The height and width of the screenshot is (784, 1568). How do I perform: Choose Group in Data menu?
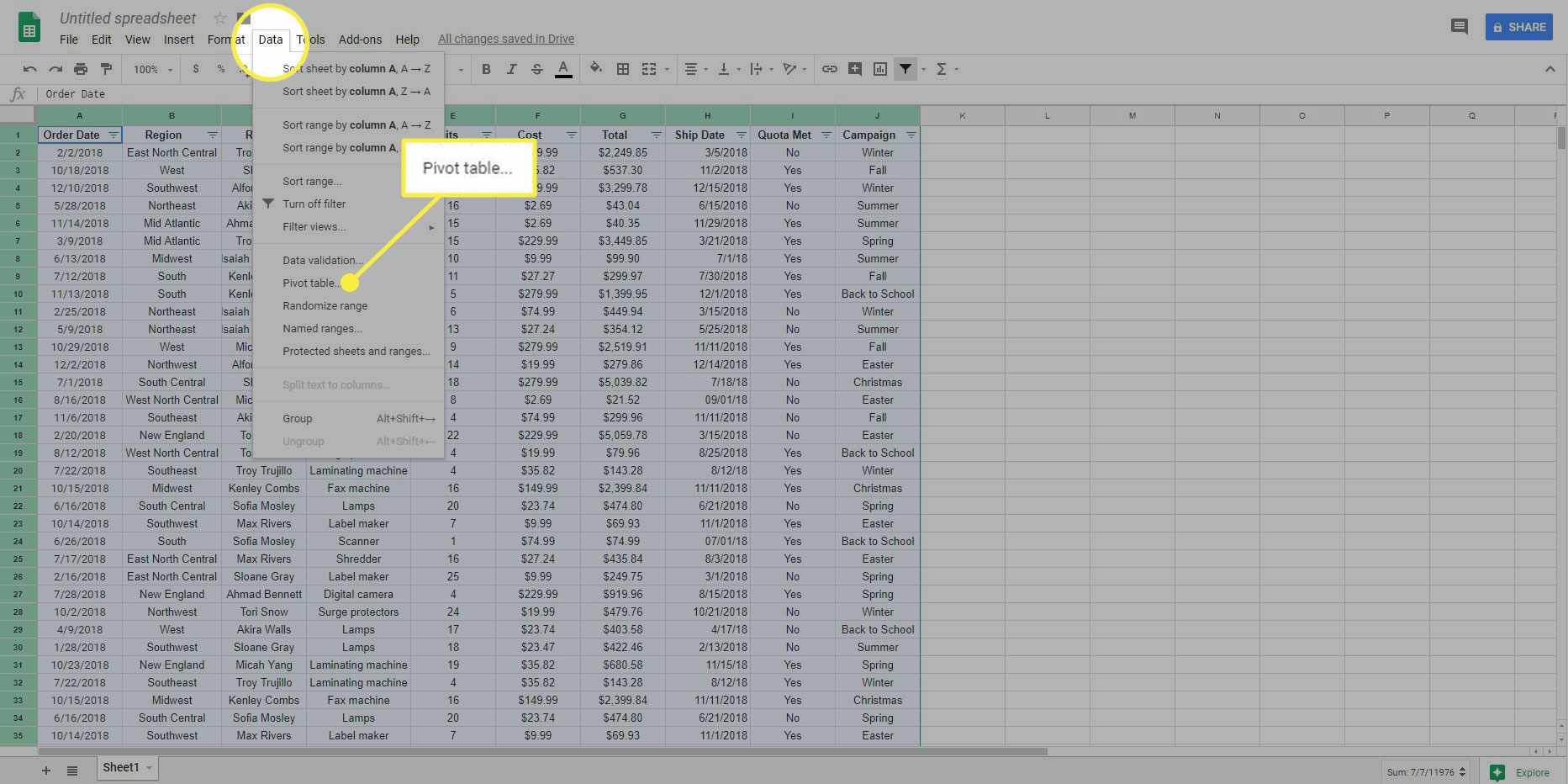(x=348, y=419)
